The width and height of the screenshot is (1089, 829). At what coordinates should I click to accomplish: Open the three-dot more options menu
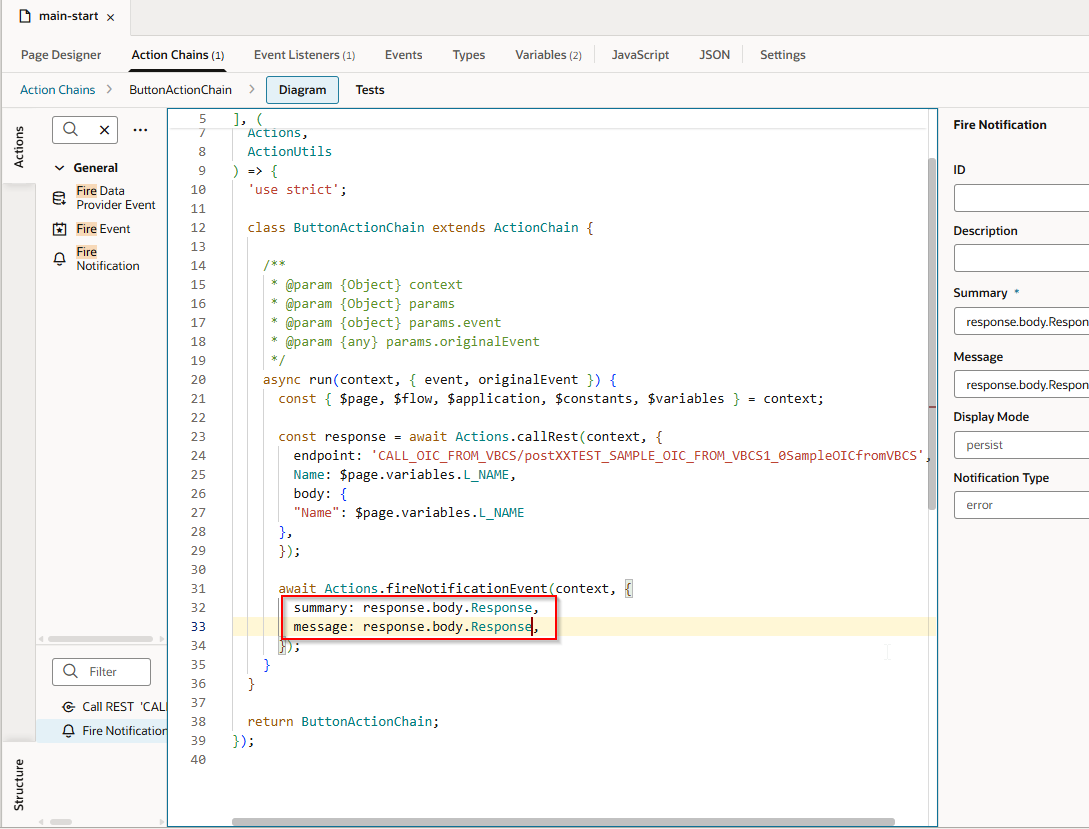[140, 130]
